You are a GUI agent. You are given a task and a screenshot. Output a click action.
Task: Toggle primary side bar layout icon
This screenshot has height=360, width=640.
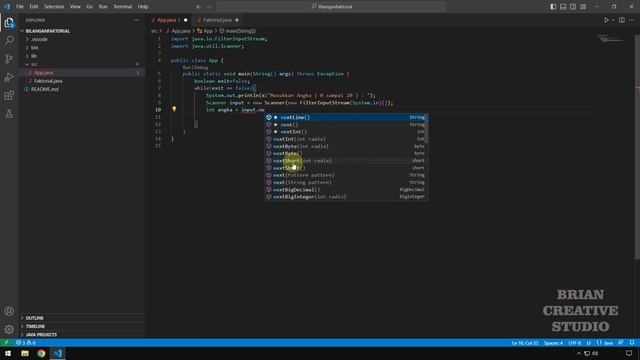pyautogui.click(x=553, y=7)
